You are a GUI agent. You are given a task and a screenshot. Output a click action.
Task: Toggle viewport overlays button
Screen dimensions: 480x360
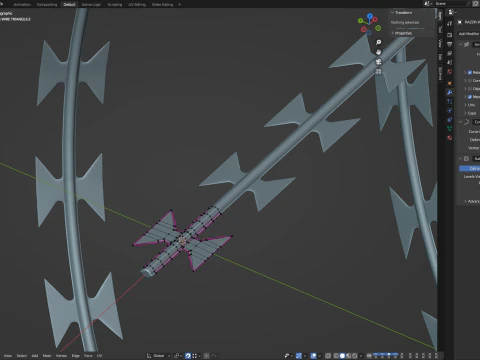(x=313, y=356)
